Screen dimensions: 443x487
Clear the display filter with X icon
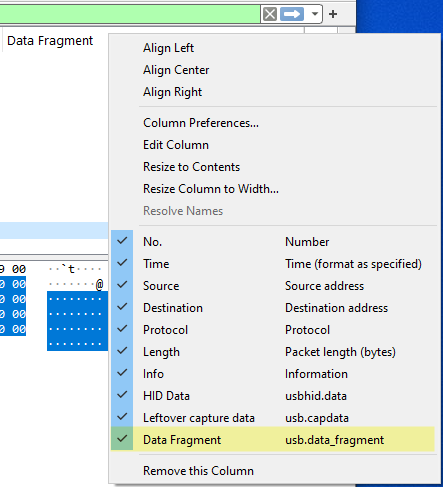click(270, 14)
